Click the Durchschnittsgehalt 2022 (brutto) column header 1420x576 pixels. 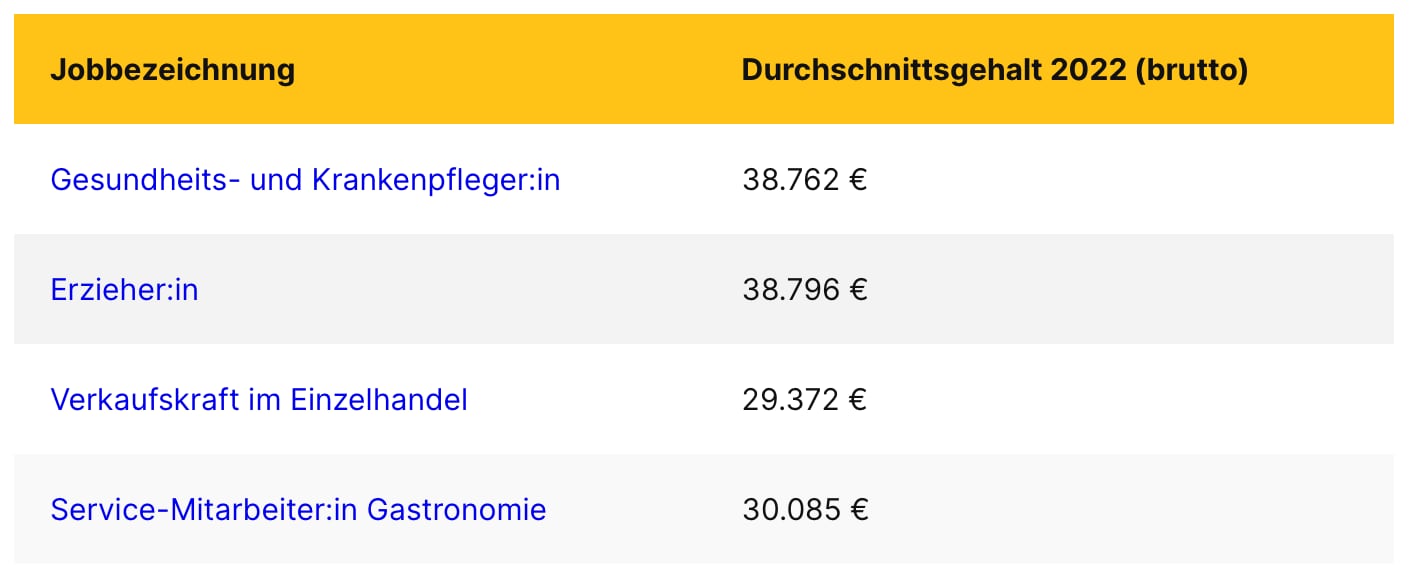[x=995, y=70]
